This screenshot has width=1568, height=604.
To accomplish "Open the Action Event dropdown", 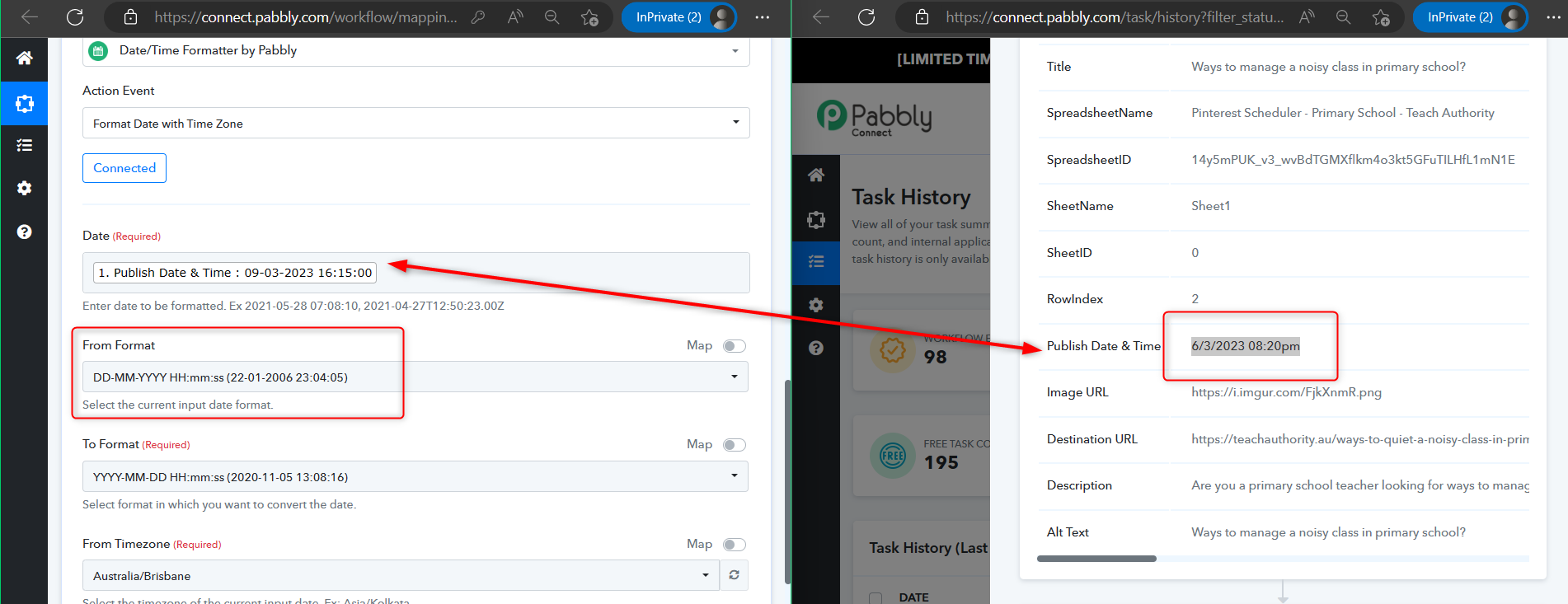I will coord(416,123).
